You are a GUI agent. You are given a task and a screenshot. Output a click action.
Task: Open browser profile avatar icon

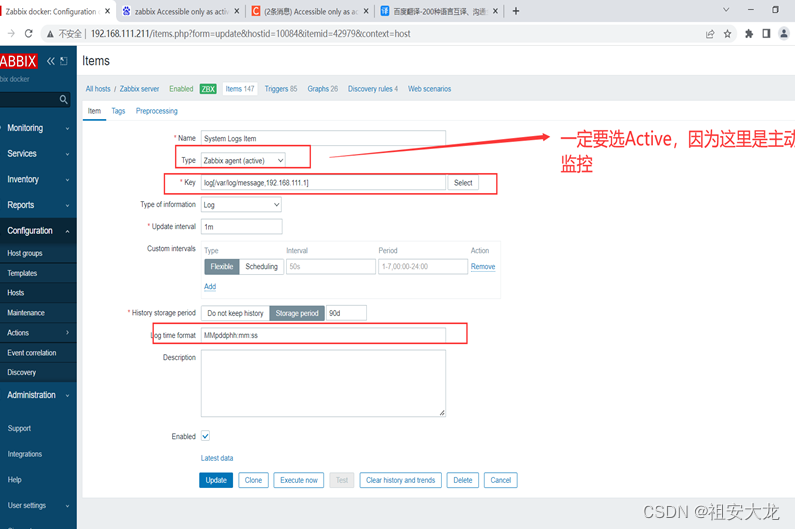[x=784, y=34]
